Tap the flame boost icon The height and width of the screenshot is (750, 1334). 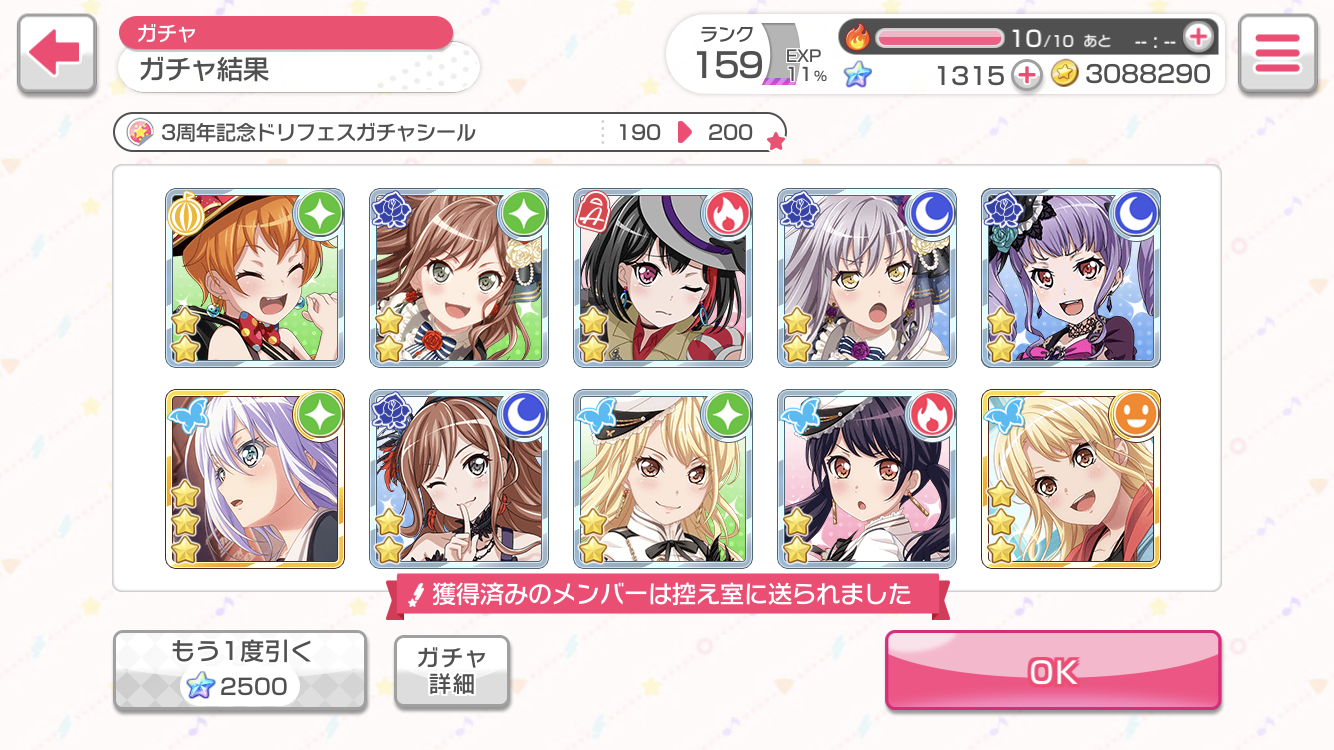[857, 38]
